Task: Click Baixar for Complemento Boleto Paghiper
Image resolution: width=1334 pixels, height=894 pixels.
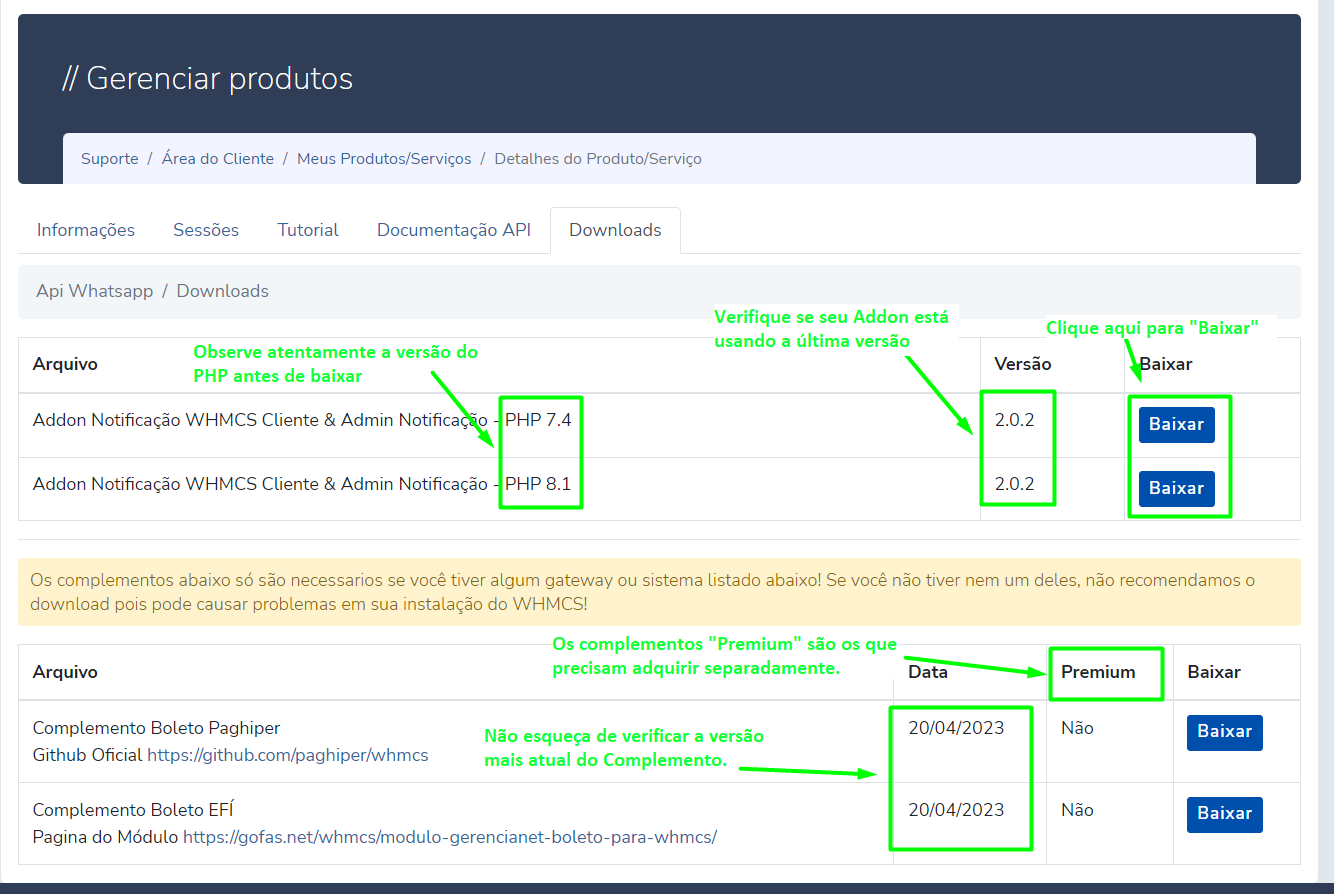Action: coord(1225,732)
